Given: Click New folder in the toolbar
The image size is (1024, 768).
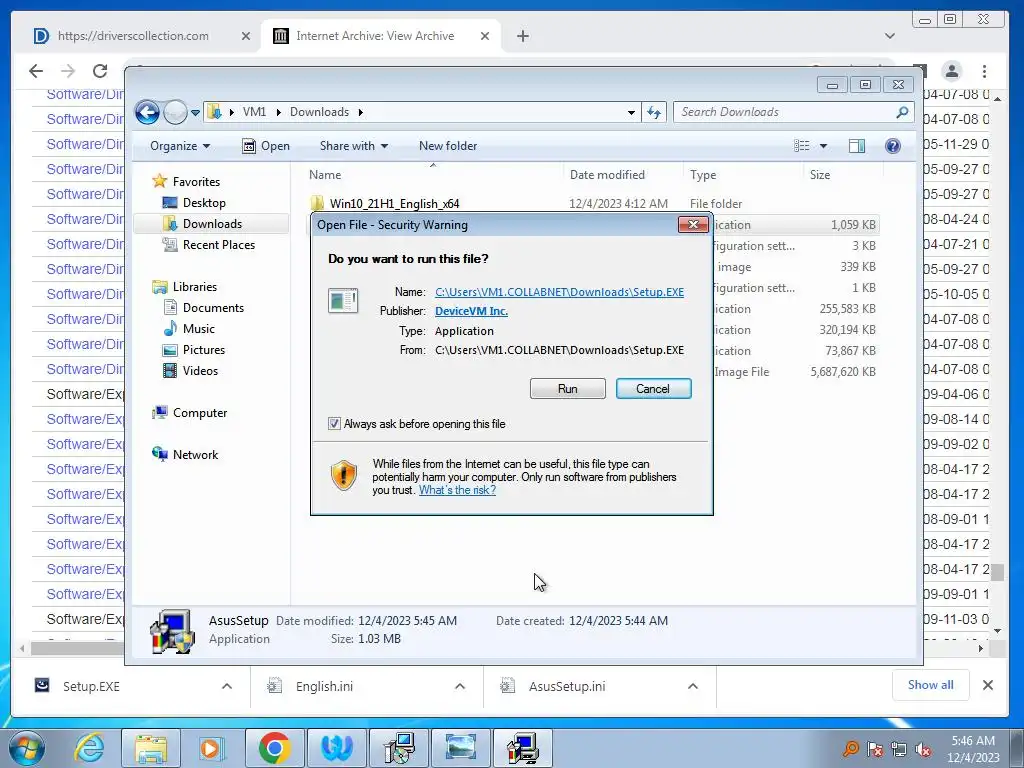Looking at the screenshot, I should [x=448, y=146].
